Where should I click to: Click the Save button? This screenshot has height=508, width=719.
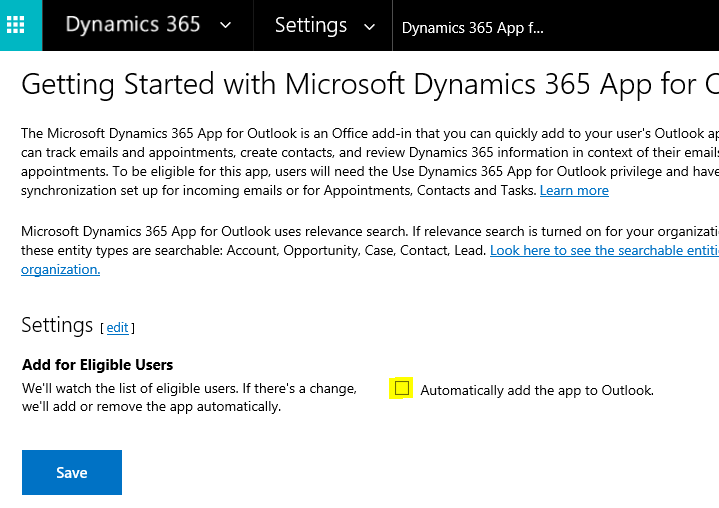pyautogui.click(x=72, y=472)
